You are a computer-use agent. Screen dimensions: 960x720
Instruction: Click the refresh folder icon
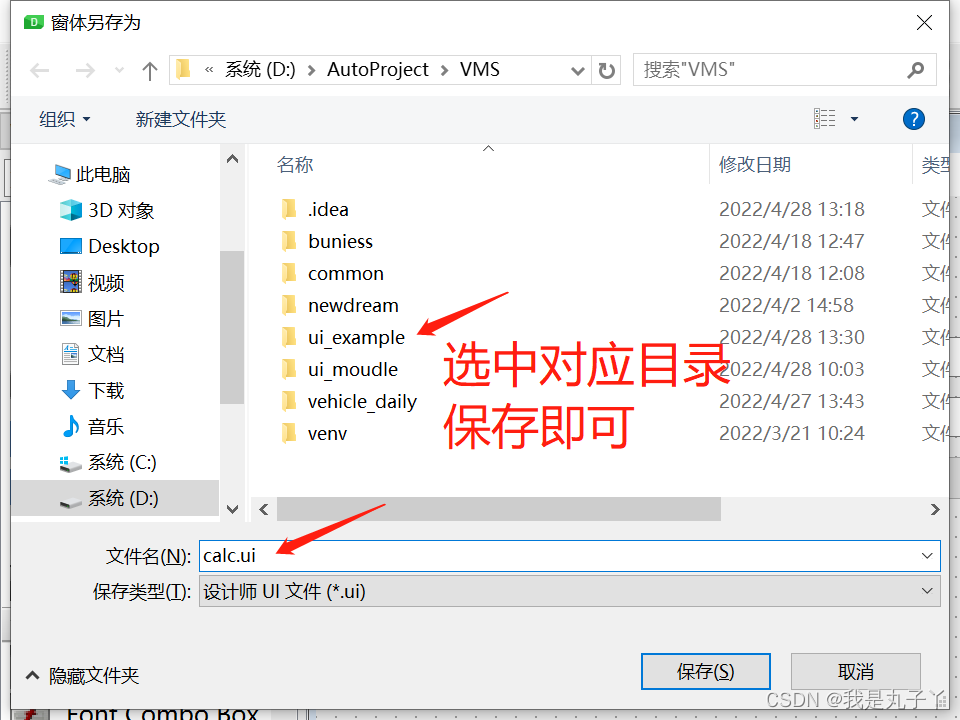coord(606,70)
